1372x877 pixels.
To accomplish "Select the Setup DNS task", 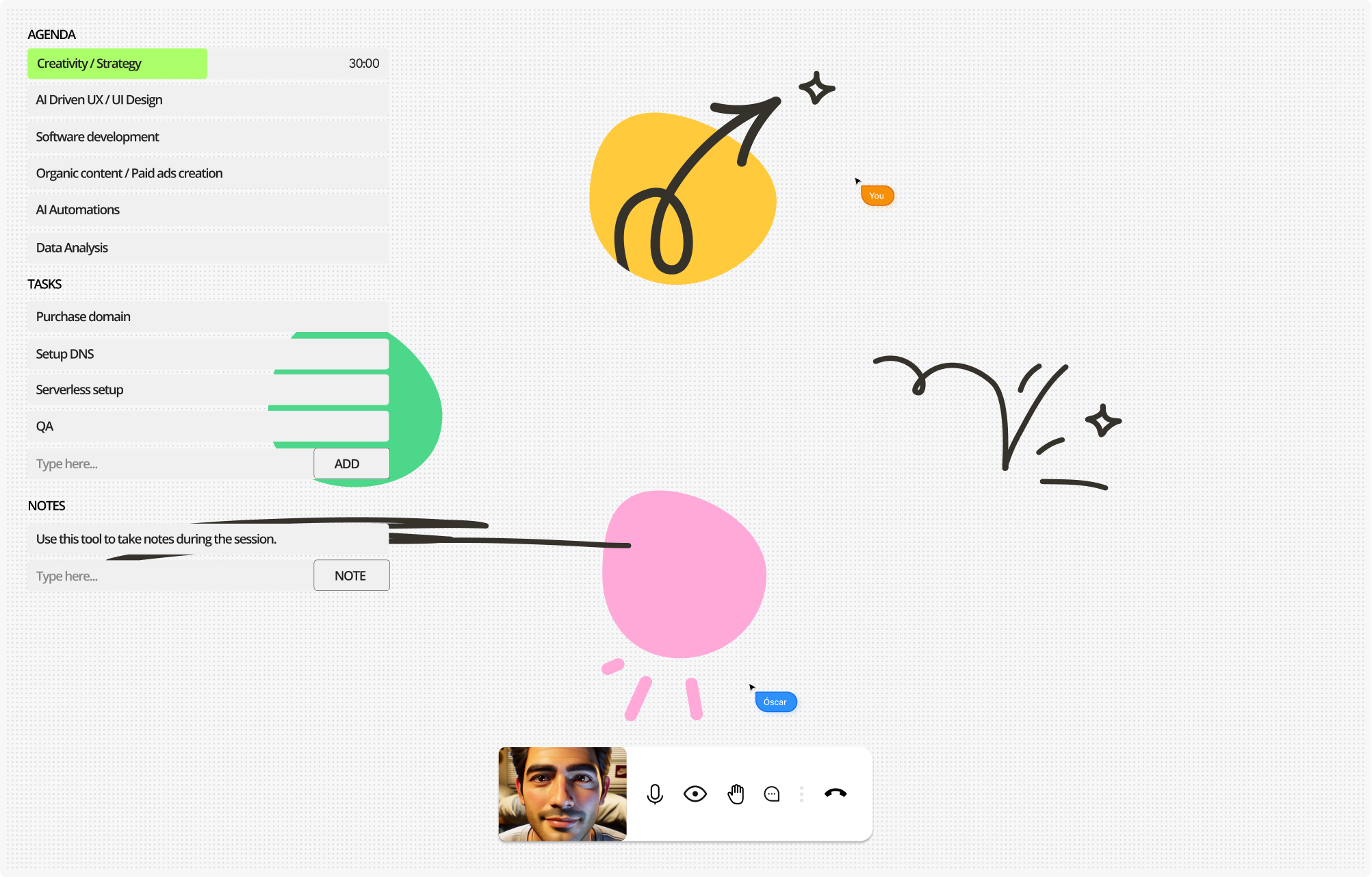I will click(x=208, y=354).
